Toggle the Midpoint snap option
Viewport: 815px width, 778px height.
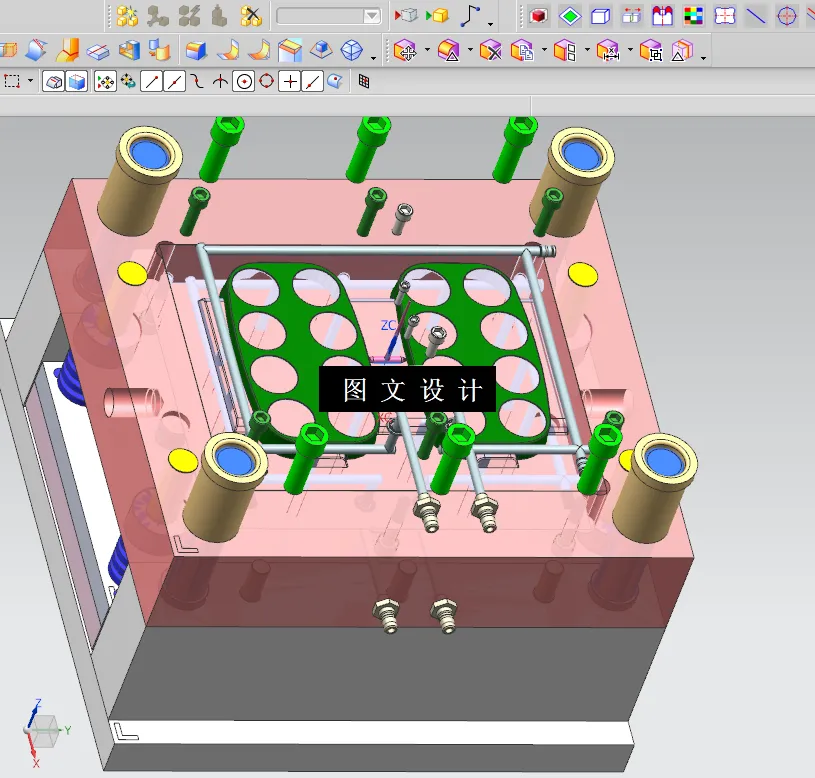[173, 82]
